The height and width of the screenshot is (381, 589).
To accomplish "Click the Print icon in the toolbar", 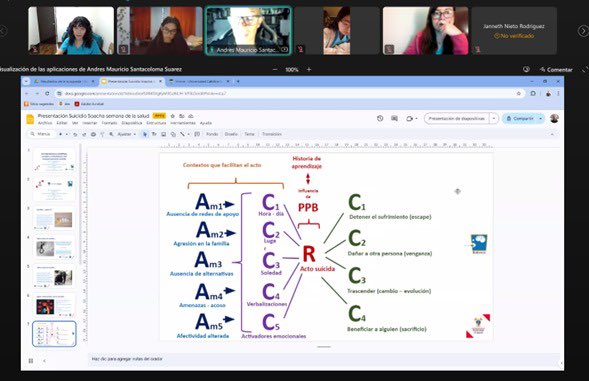I will (x=93, y=134).
